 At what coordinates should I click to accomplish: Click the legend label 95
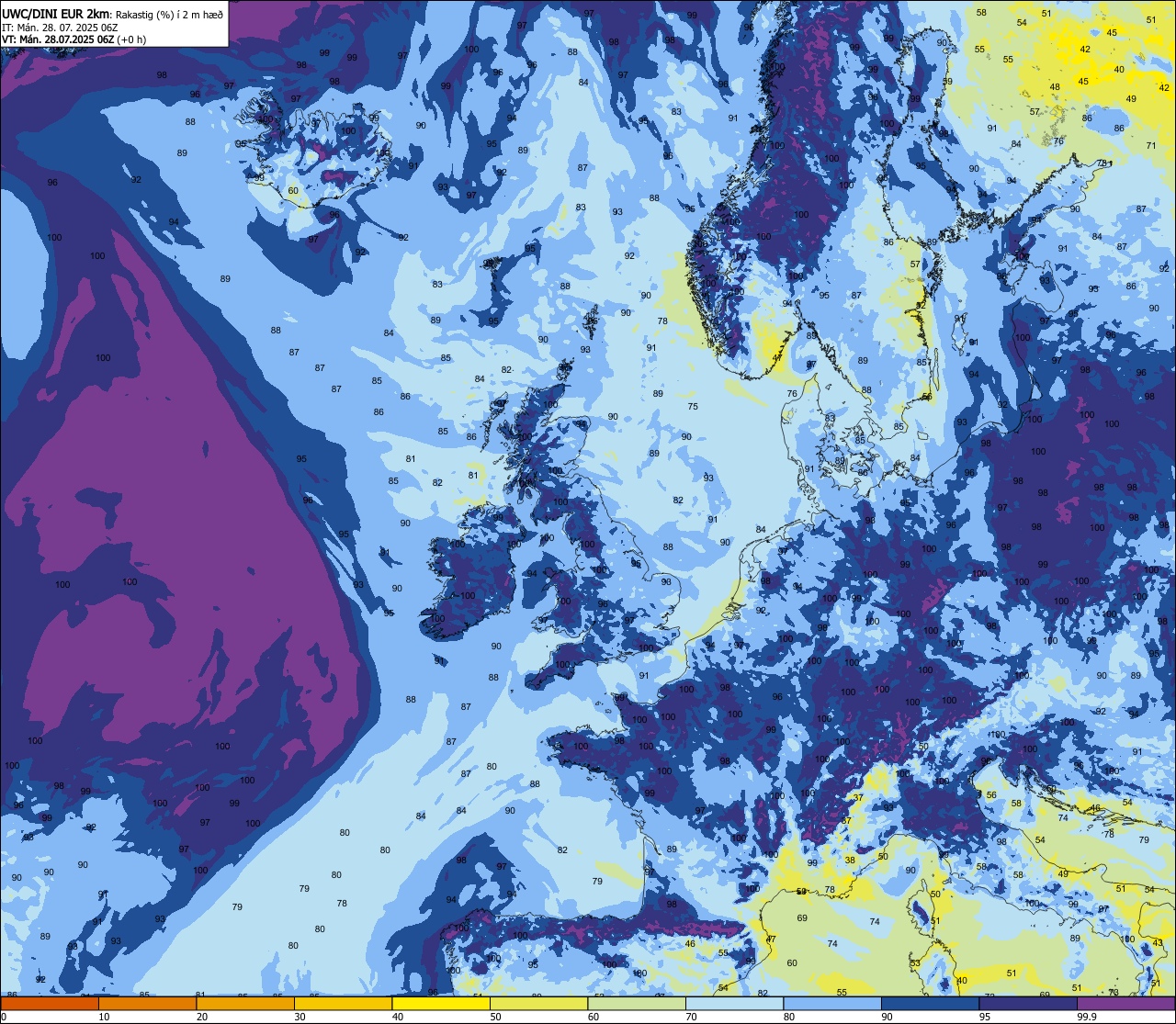point(985,1017)
